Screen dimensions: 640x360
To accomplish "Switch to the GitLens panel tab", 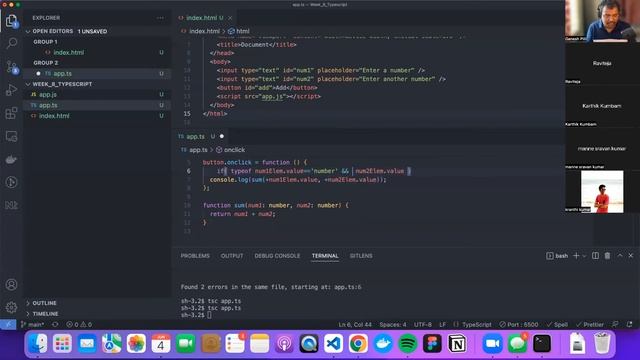I will pos(361,256).
